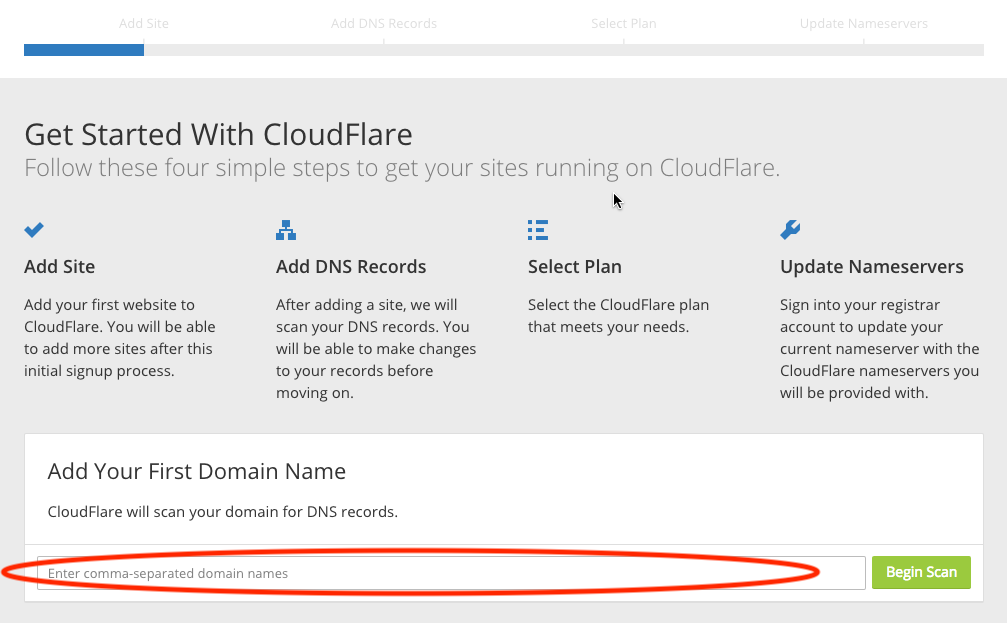This screenshot has width=1007, height=623.
Task: Select the Add DNS Records progress step label
Action: [x=383, y=24]
